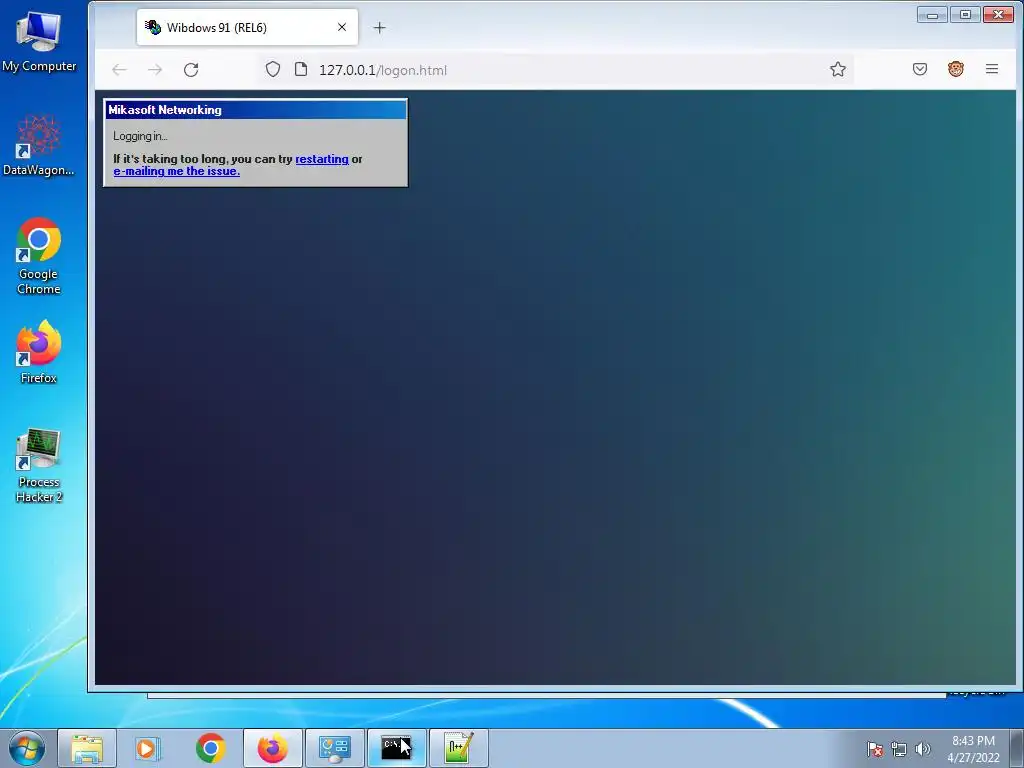Go forward to the next page
Viewport: 1024px width, 768px height.
[155, 70]
